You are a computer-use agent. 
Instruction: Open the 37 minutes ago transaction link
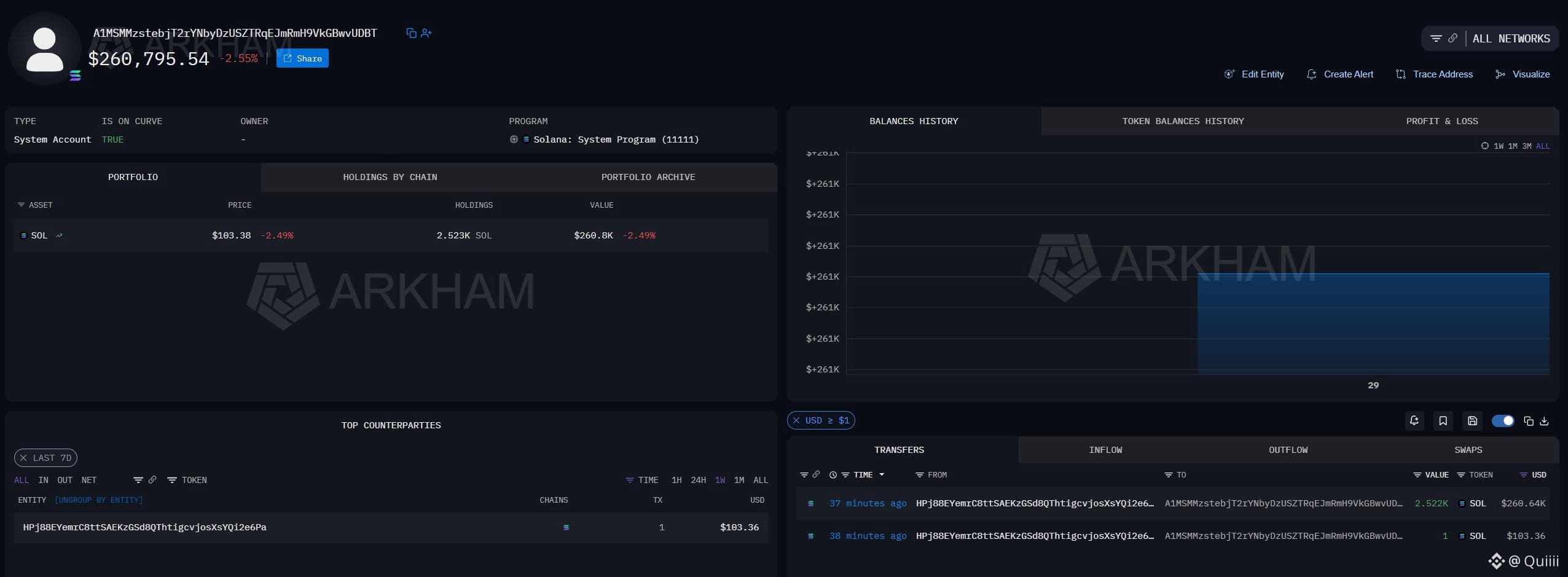tap(868, 503)
